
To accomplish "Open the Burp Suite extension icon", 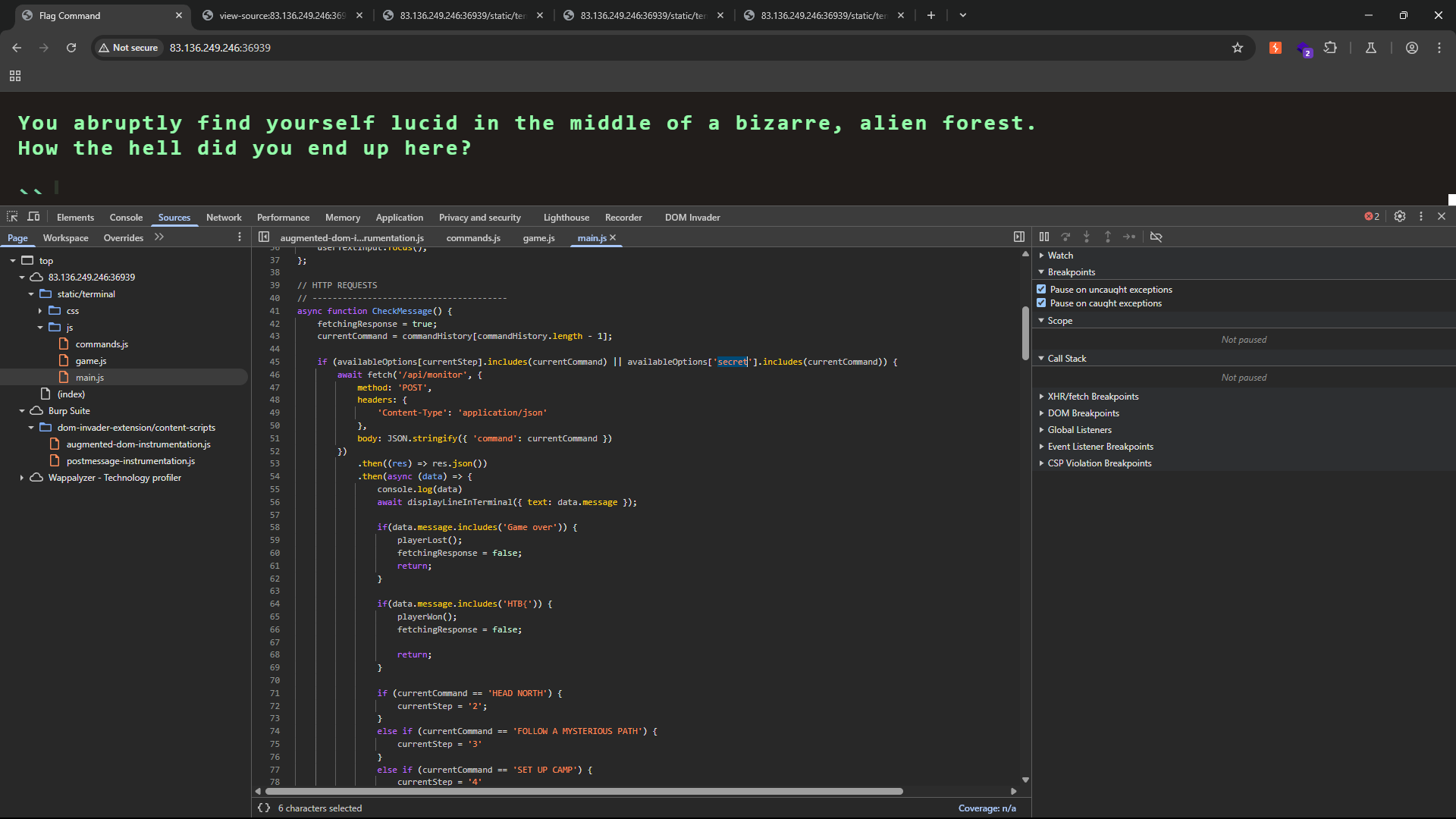I will pos(1276,48).
